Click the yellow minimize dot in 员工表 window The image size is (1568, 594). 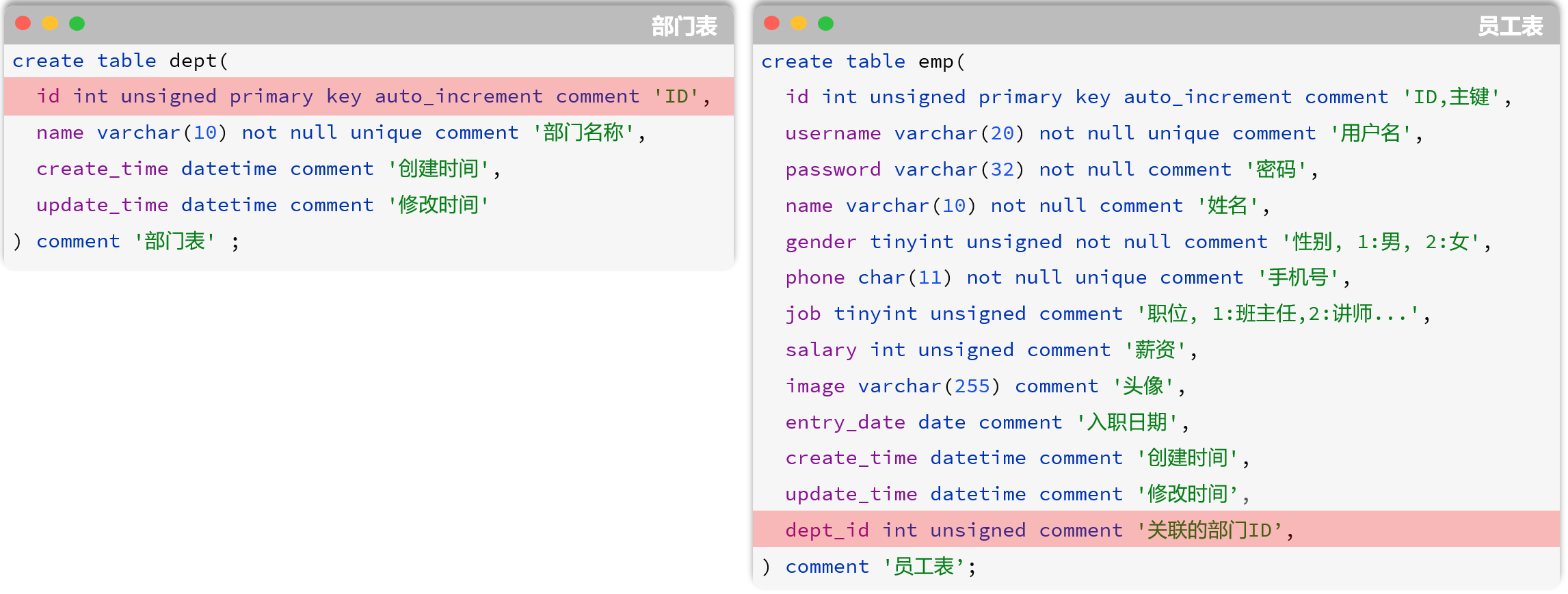tap(799, 23)
